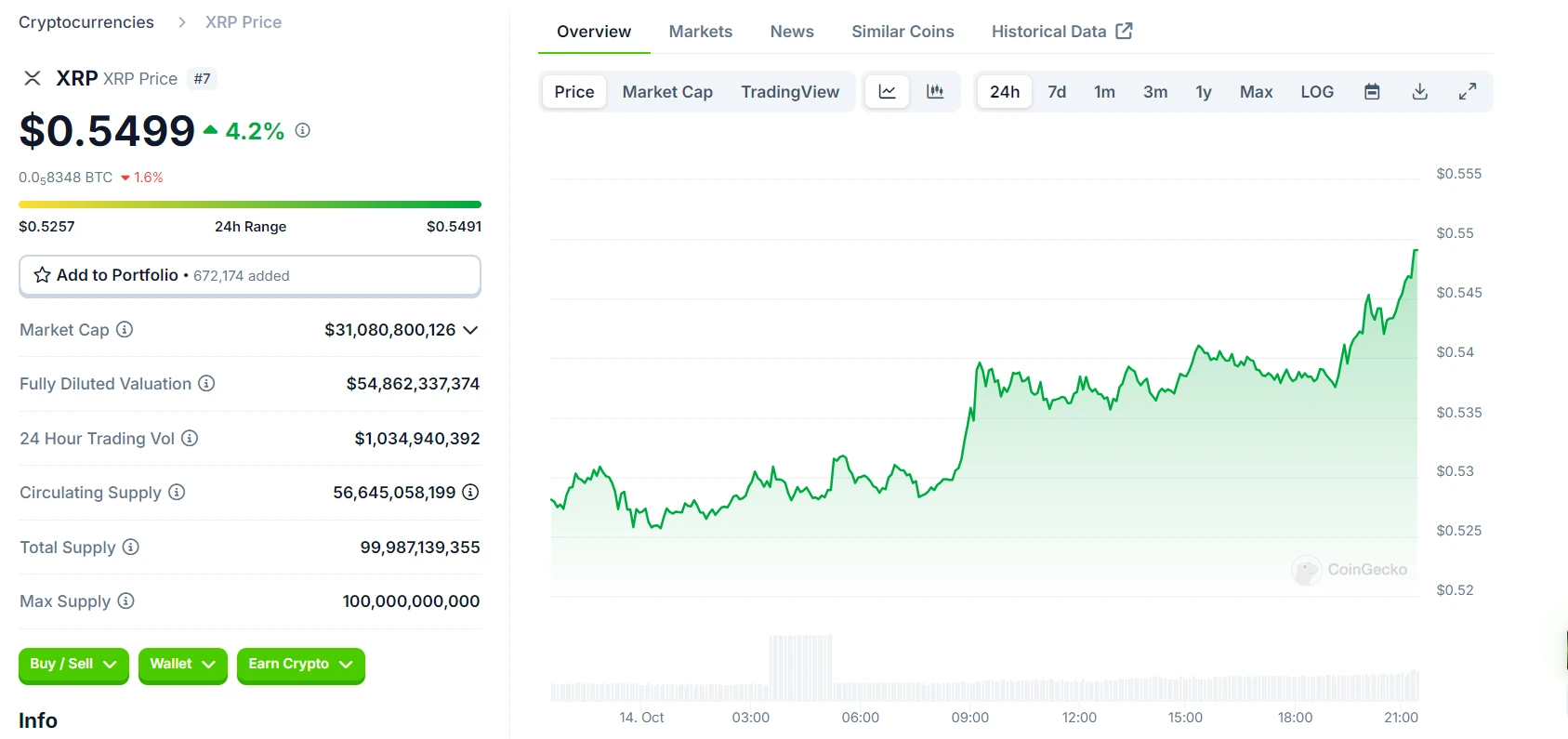Select the 24h time range

pos(1005,92)
